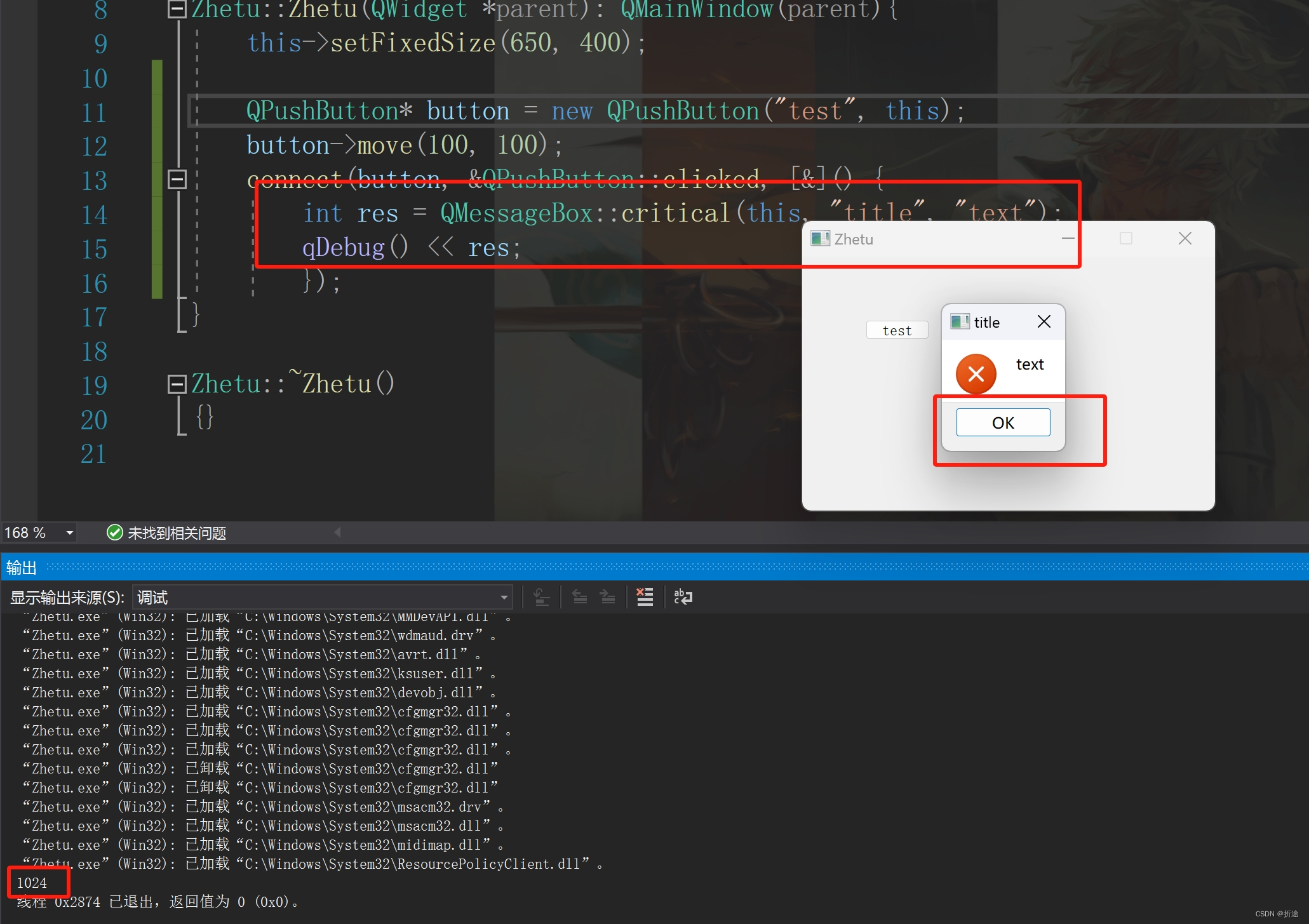This screenshot has width=1309, height=924.
Task: Click the 输出 panel title tab
Action: (22, 567)
